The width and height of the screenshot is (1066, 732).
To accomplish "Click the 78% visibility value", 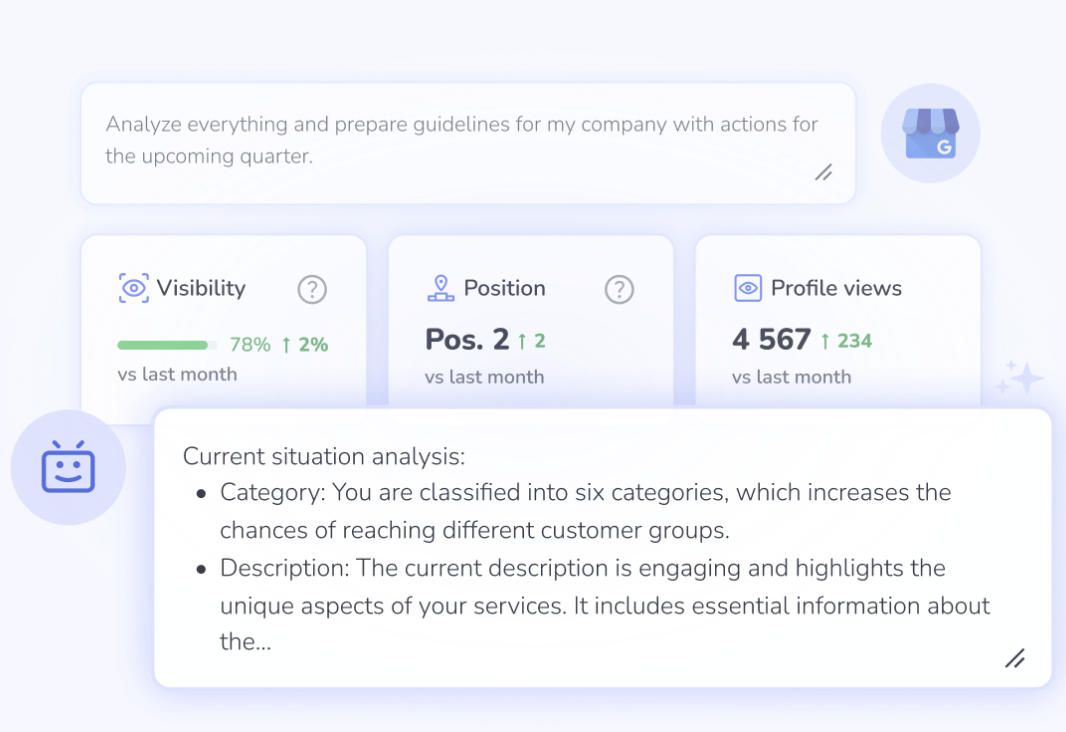I will click(x=250, y=345).
